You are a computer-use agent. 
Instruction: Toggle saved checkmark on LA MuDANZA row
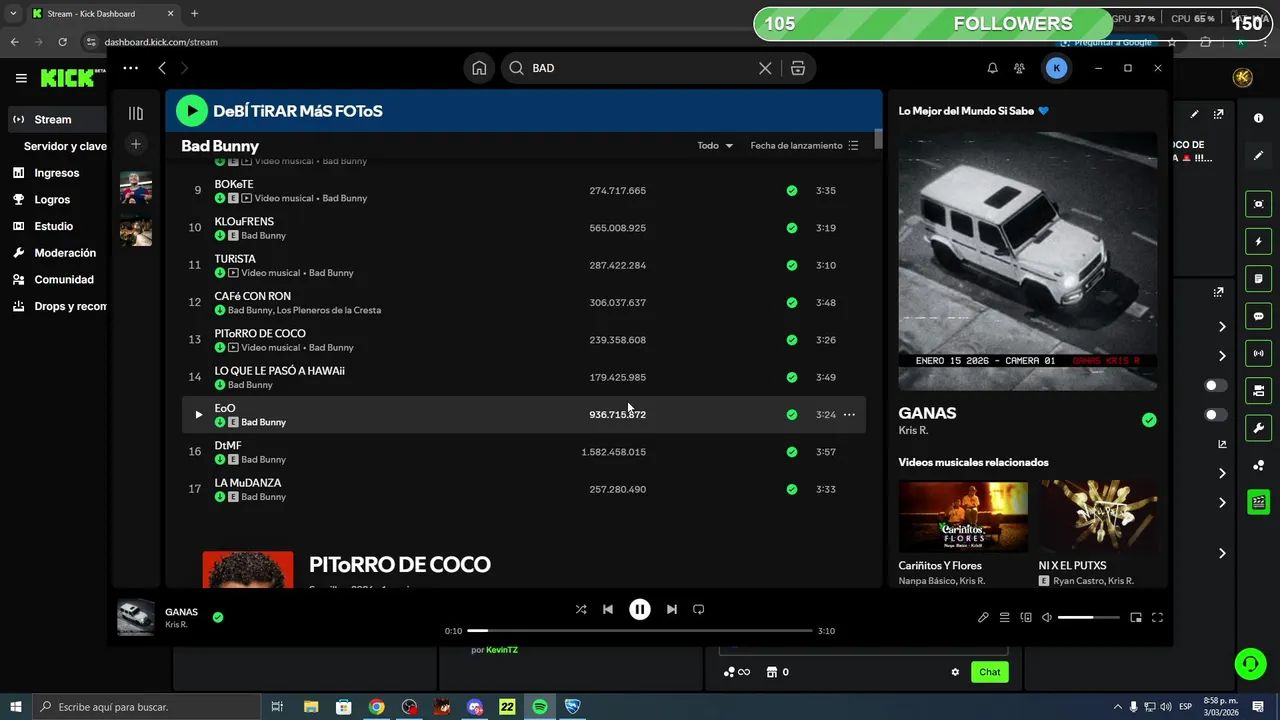tap(792, 489)
